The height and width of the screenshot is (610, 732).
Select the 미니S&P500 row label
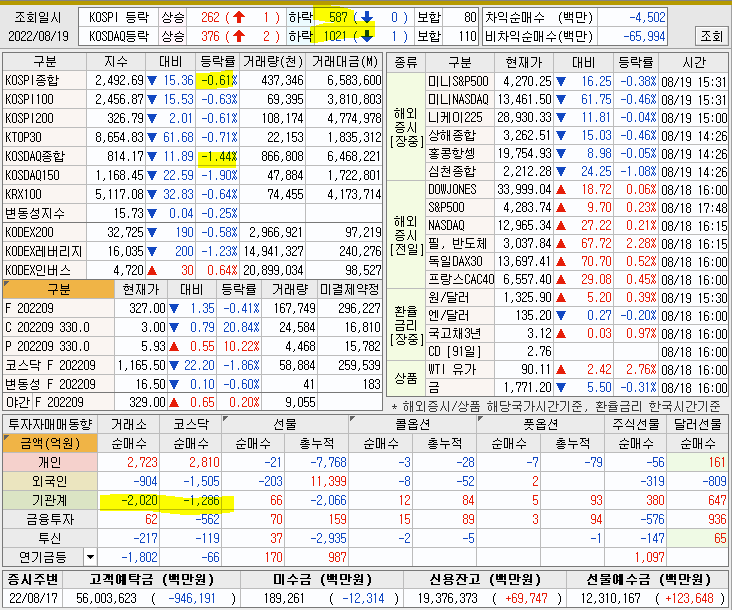[x=458, y=81]
